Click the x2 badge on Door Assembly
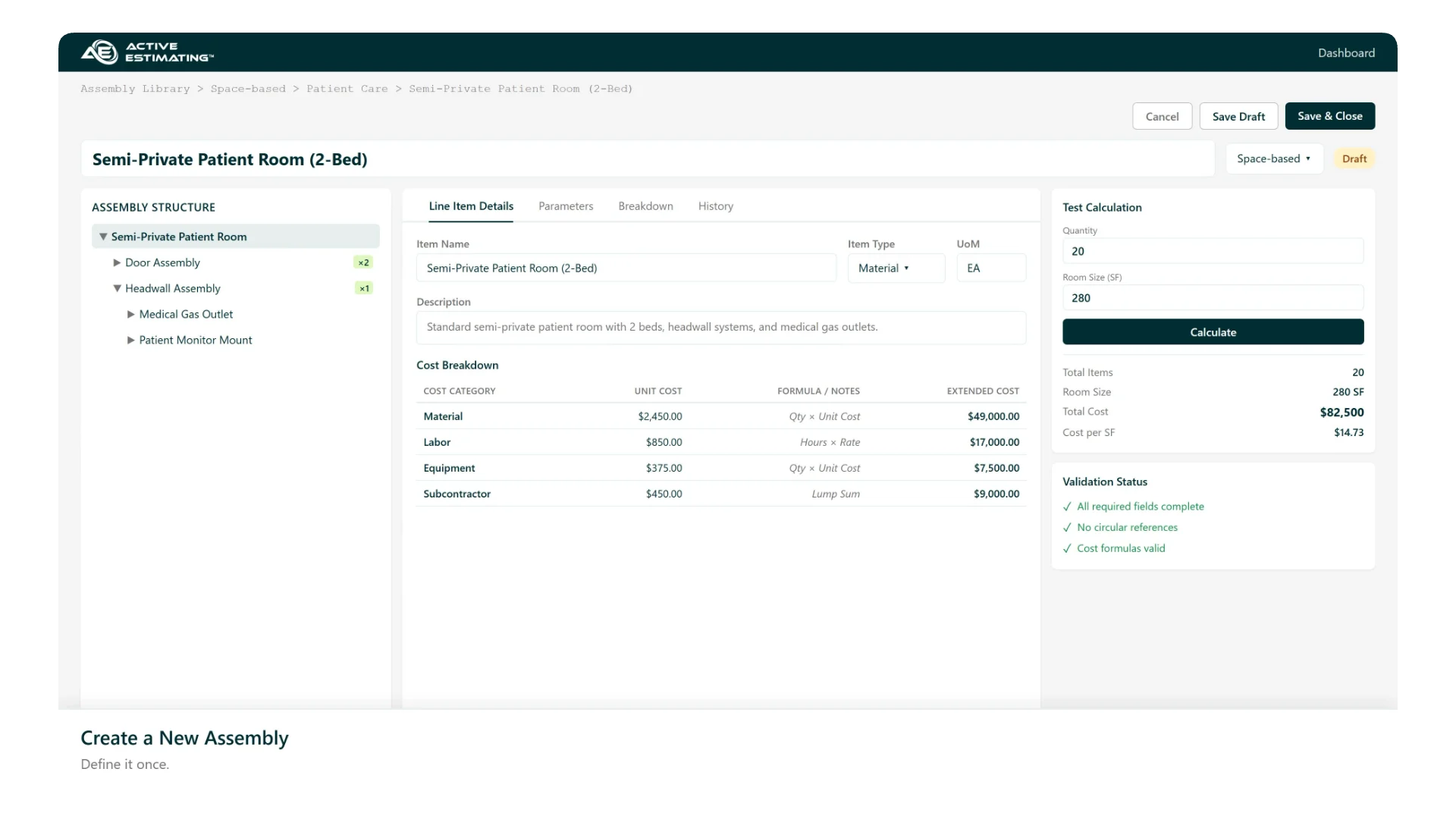Image resolution: width=1456 pixels, height=819 pixels. coord(364,262)
